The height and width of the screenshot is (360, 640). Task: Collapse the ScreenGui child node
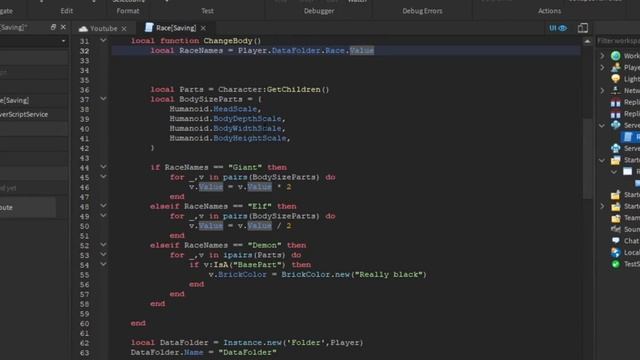tap(614, 172)
